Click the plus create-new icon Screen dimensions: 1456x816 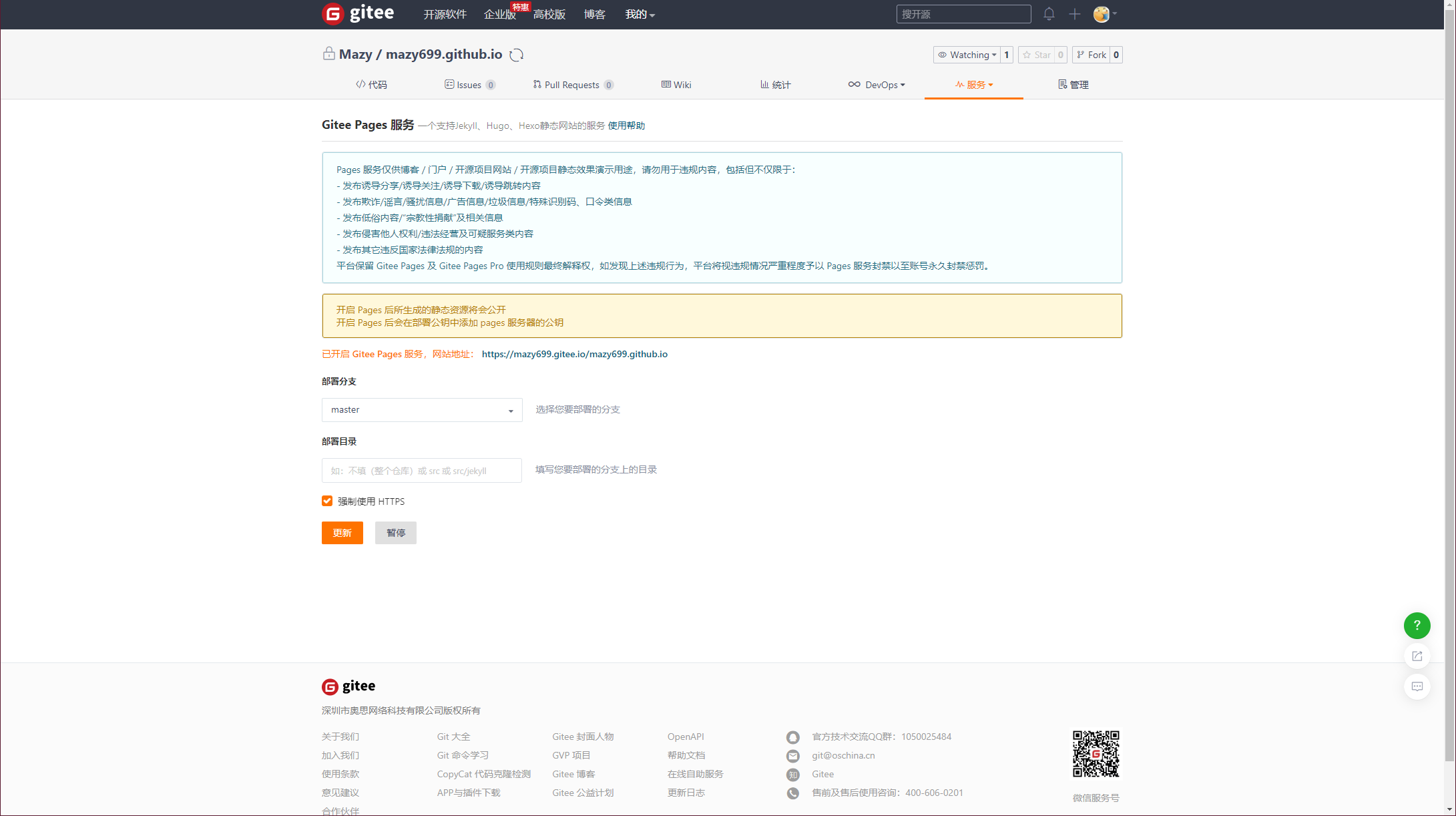coord(1074,14)
